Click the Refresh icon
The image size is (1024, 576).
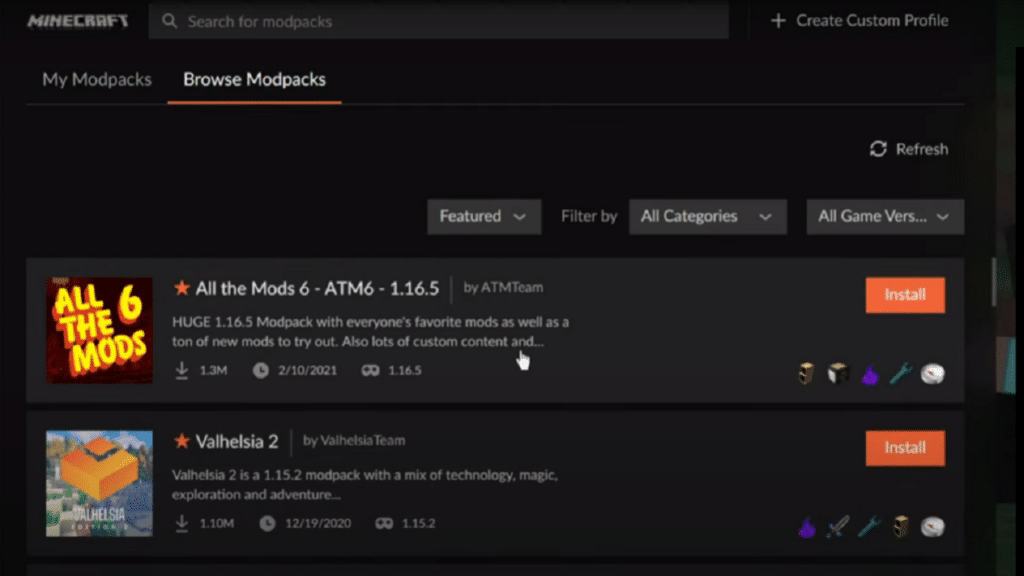click(x=878, y=149)
